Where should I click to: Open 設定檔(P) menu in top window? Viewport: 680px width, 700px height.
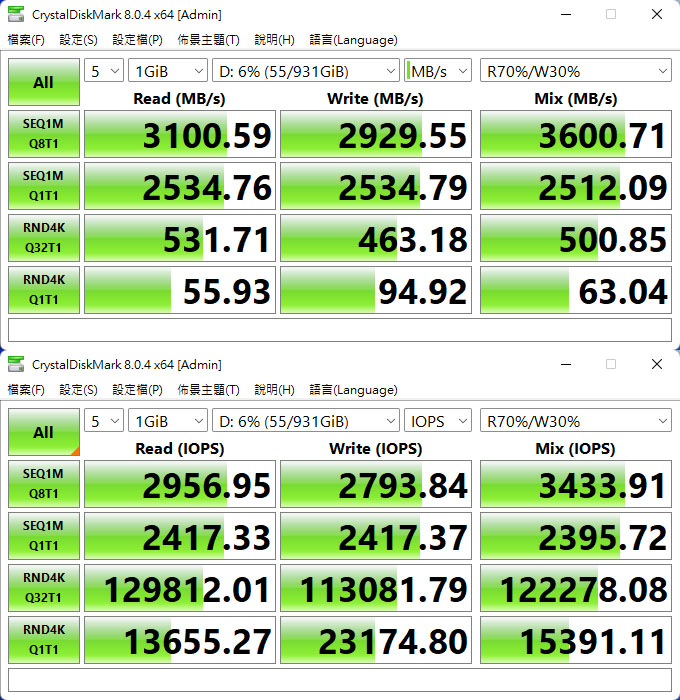point(137,40)
